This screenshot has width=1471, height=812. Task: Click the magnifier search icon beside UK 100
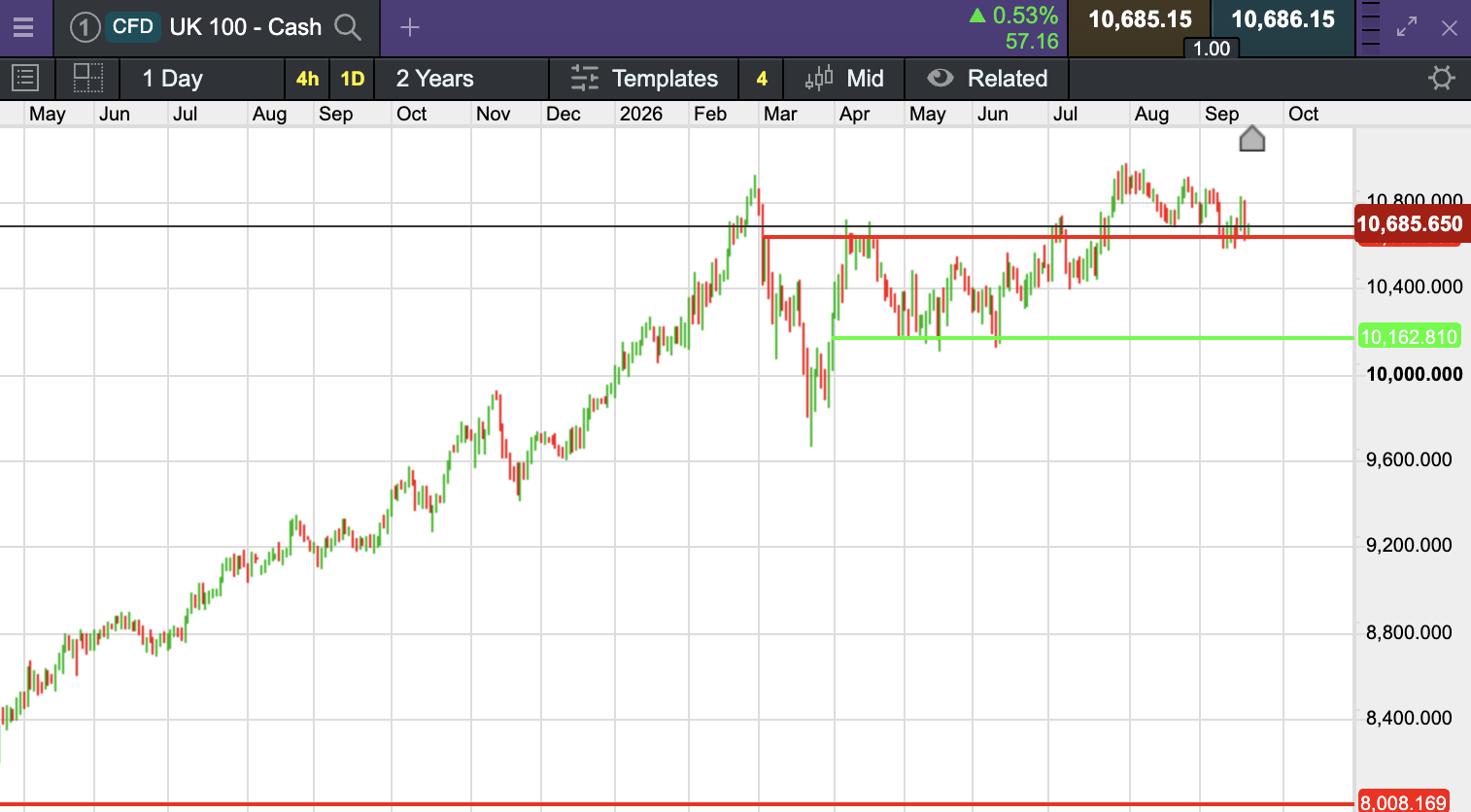click(348, 27)
